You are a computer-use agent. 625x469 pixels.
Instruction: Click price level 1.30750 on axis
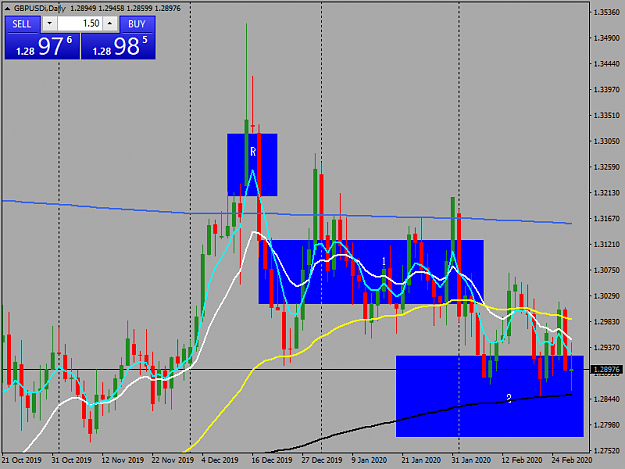tap(607, 270)
